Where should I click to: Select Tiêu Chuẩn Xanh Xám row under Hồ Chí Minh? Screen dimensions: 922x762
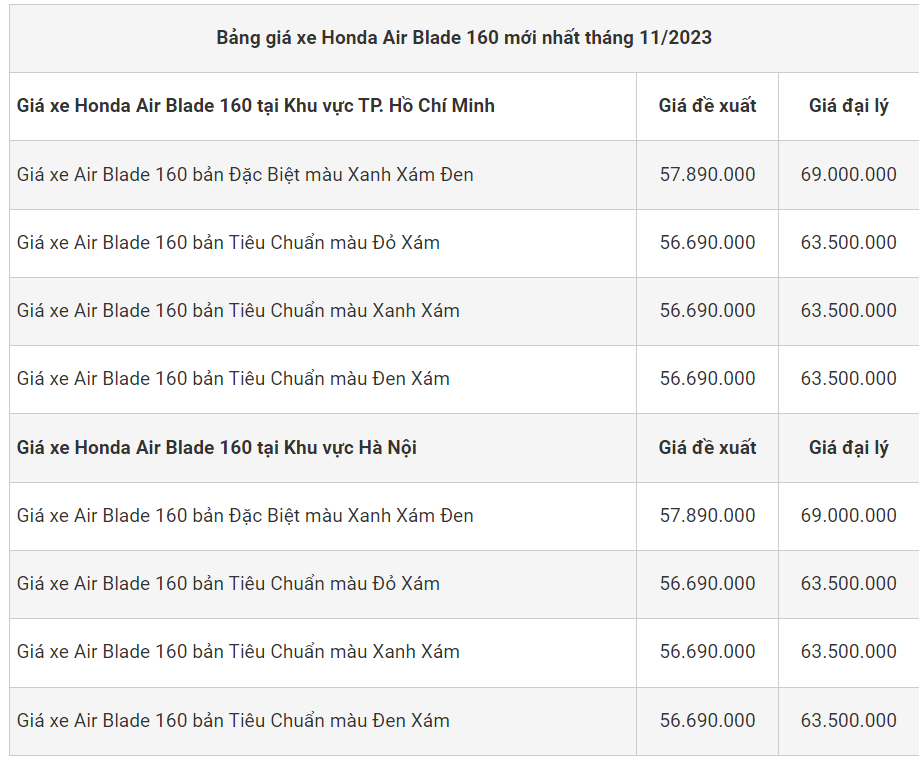238,311
